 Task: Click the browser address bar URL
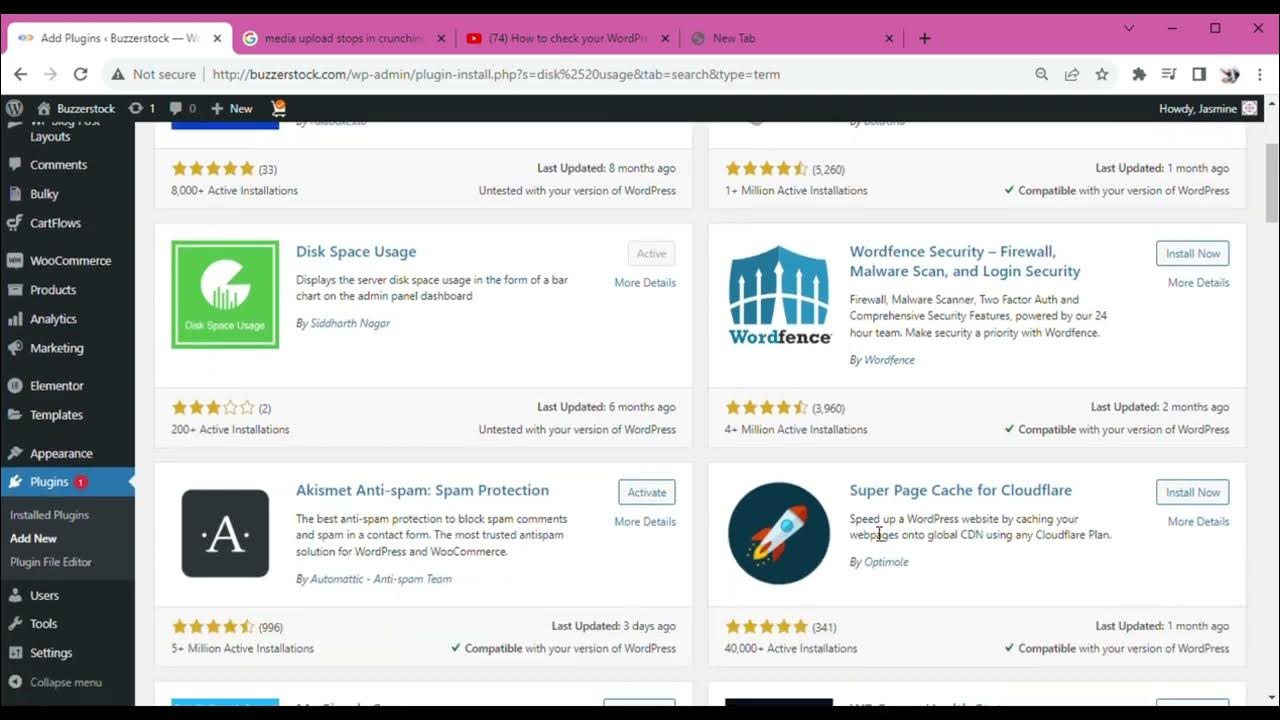point(496,74)
